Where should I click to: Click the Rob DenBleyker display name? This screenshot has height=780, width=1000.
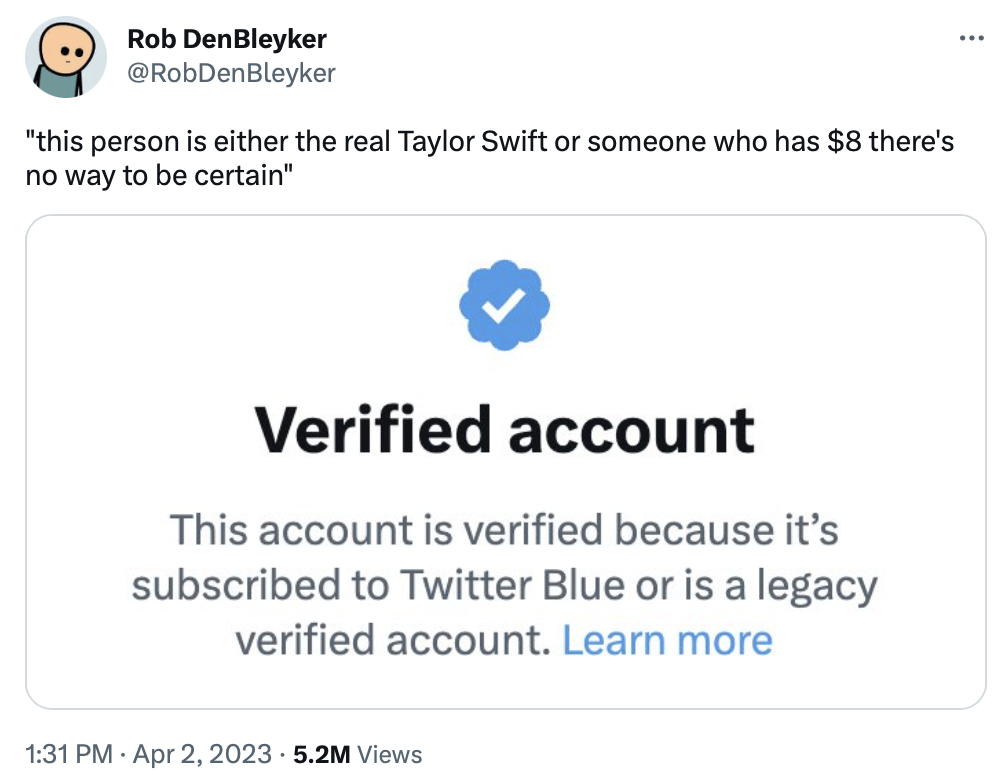point(227,39)
